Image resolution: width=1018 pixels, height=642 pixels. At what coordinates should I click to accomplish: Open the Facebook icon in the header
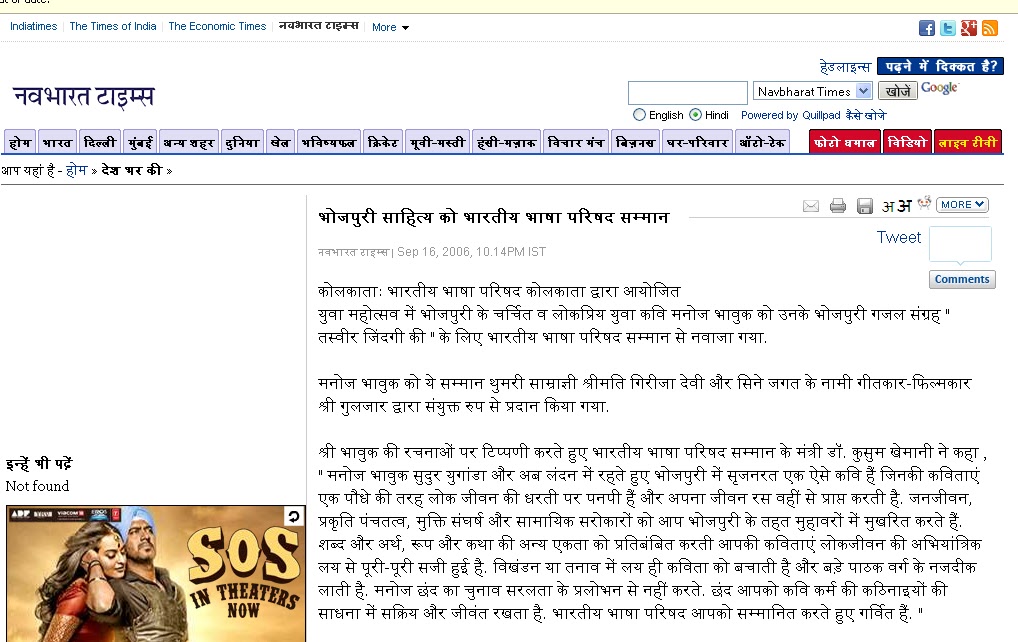926,28
